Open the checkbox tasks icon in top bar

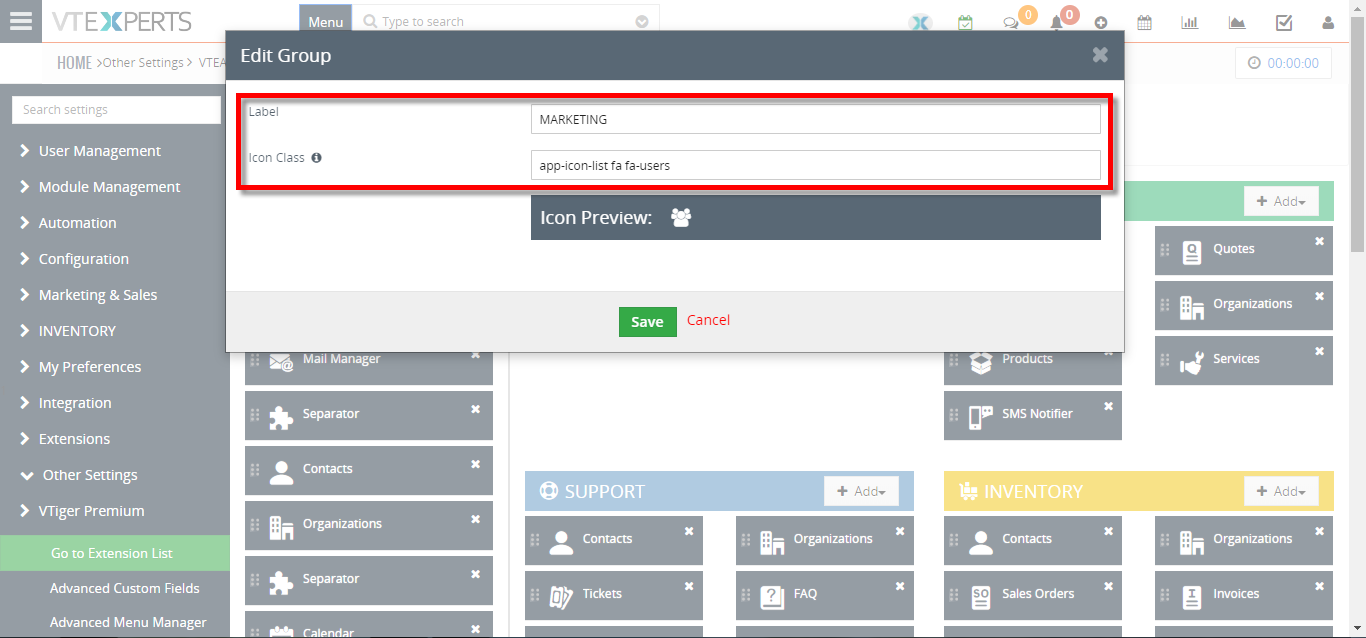pyautogui.click(x=1284, y=22)
